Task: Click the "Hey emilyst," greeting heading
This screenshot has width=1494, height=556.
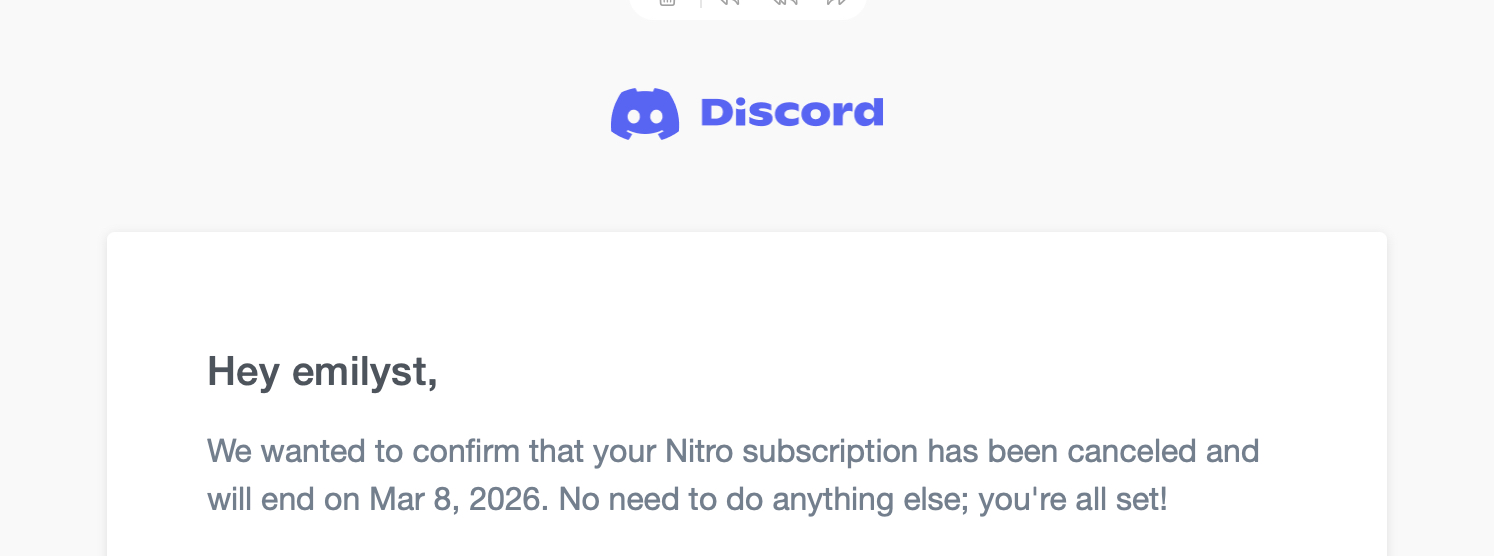Action: (322, 372)
